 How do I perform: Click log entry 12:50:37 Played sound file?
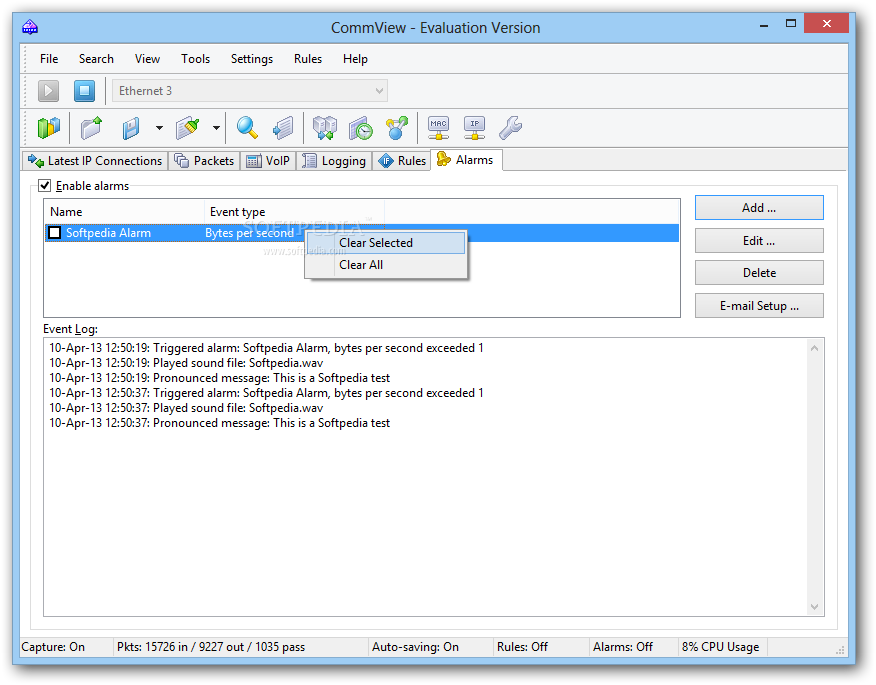coord(186,408)
